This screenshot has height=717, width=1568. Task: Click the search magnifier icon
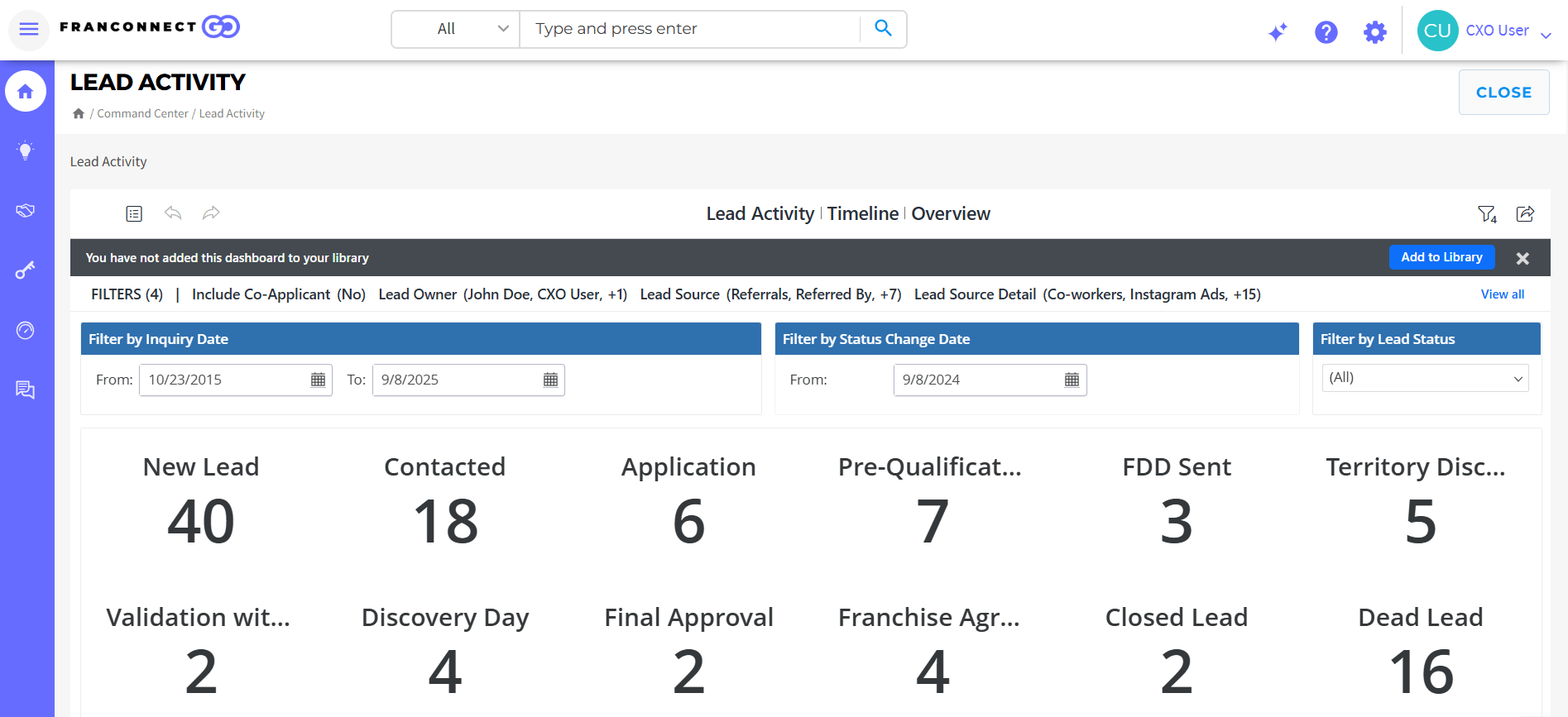coord(883,29)
